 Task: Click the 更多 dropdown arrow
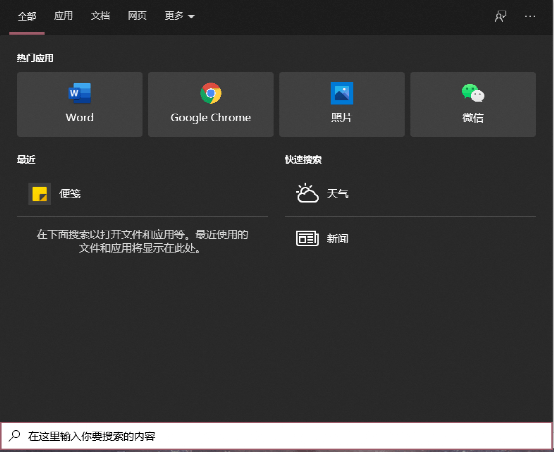[191, 17]
